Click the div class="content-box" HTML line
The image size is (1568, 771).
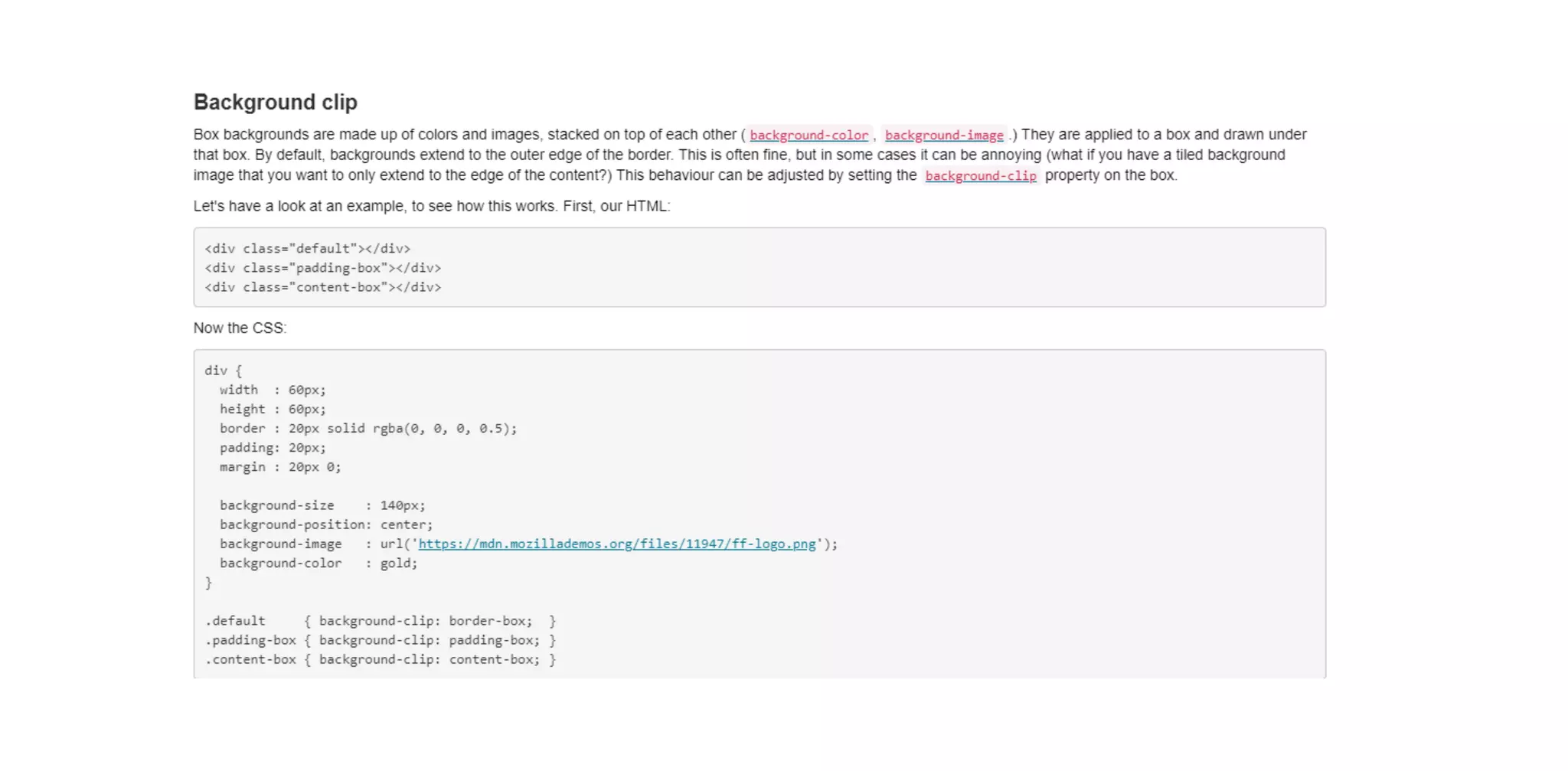323,287
